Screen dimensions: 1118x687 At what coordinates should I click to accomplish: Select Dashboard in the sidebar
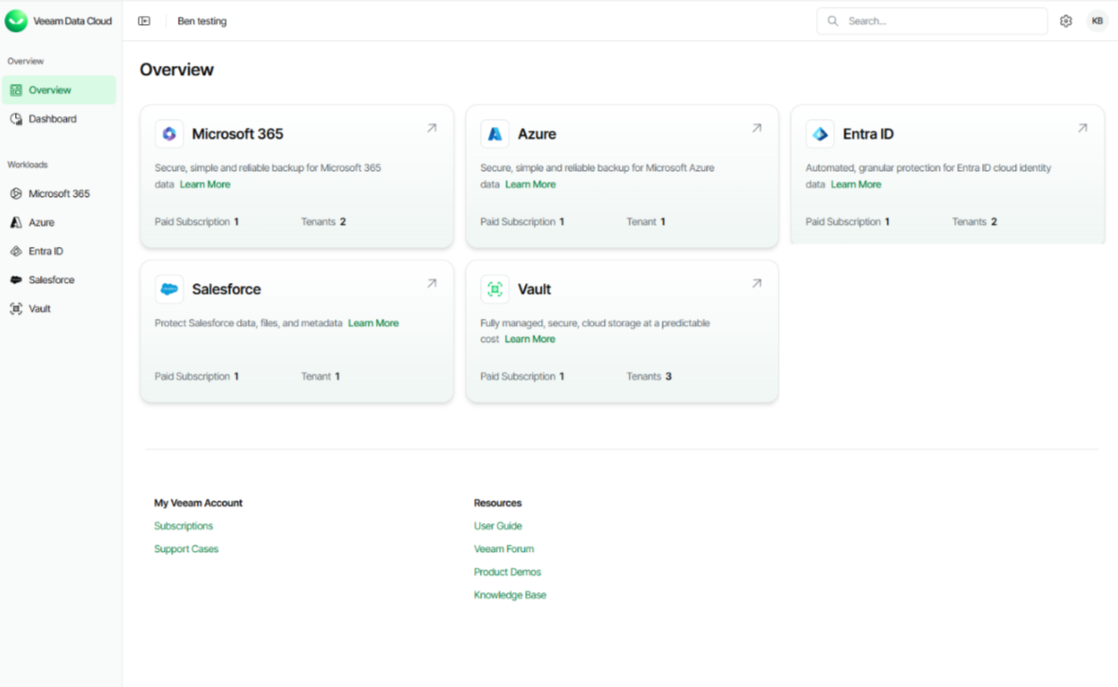point(52,119)
